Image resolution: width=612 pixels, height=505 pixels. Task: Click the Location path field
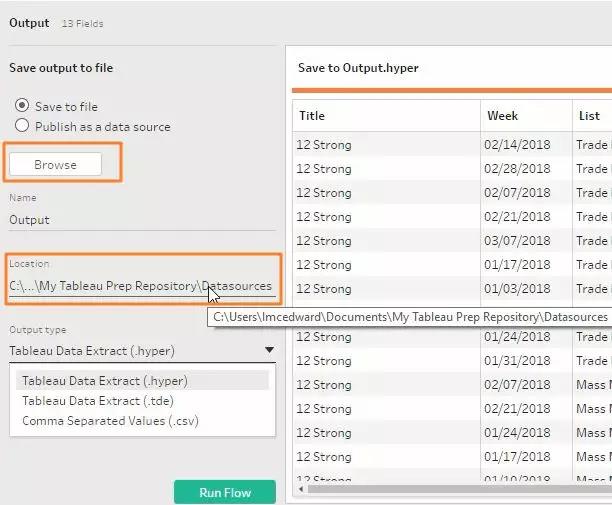point(140,286)
